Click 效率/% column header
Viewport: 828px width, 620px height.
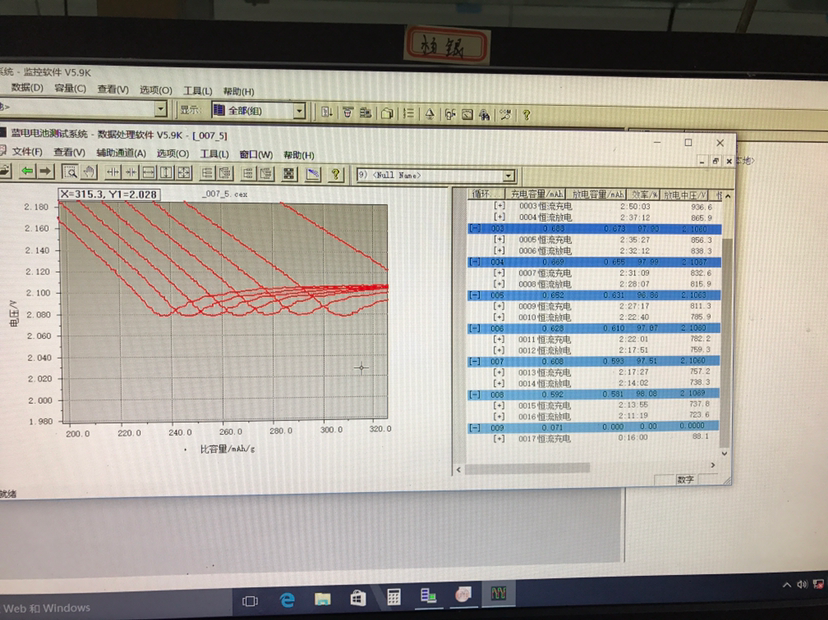(644, 194)
